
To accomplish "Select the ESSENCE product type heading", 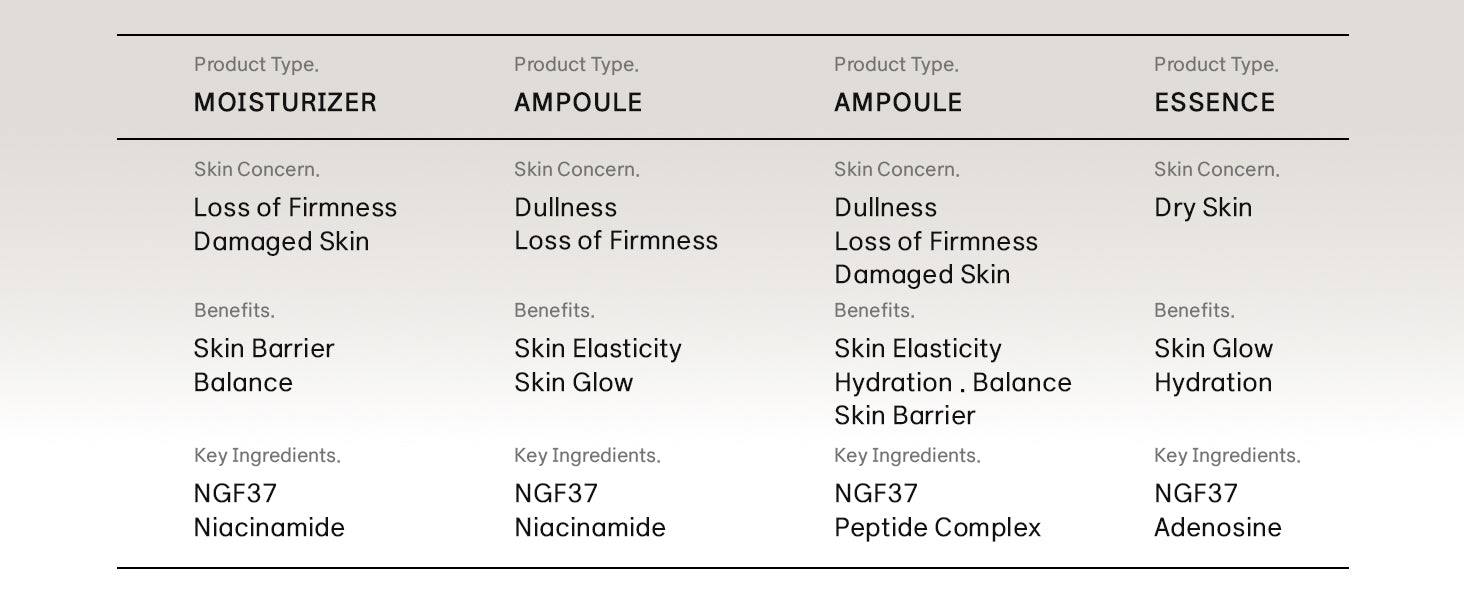I will pyautogui.click(x=1214, y=102).
